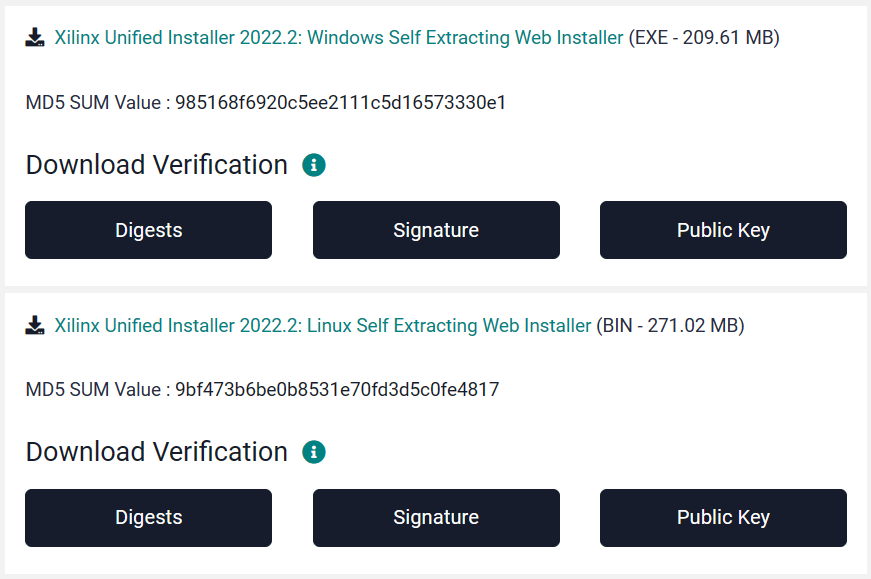Image resolution: width=871 pixels, height=579 pixels.
Task: View Signature for the Linux installer
Action: click(x=436, y=517)
